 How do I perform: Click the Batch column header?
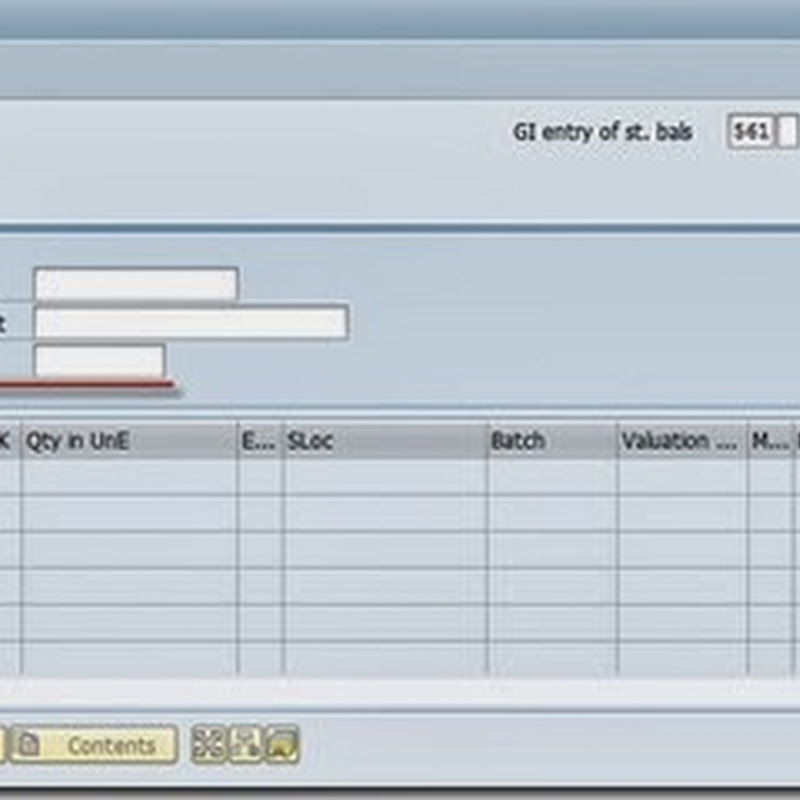pyautogui.click(x=552, y=441)
